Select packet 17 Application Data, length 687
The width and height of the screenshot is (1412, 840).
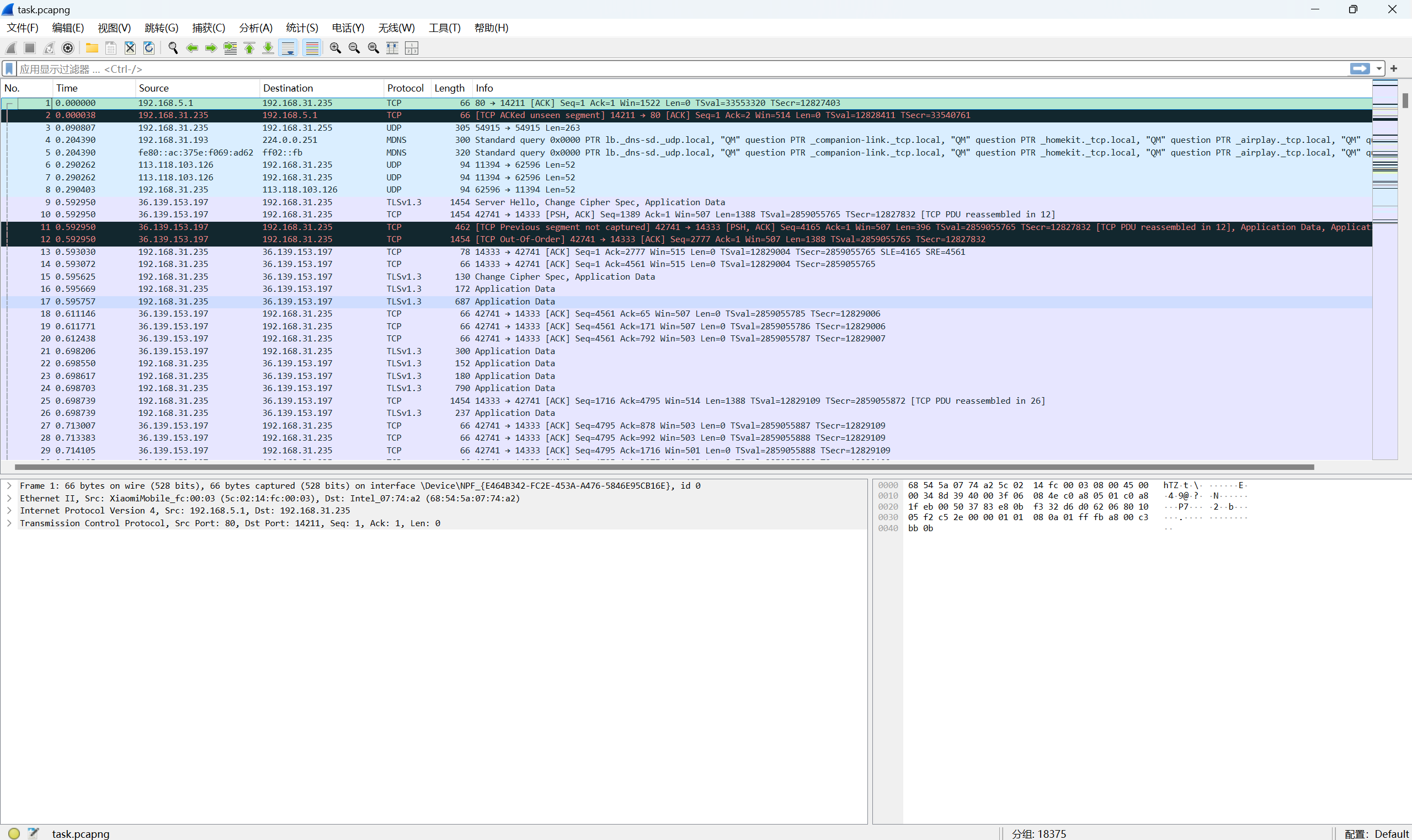[686, 302]
